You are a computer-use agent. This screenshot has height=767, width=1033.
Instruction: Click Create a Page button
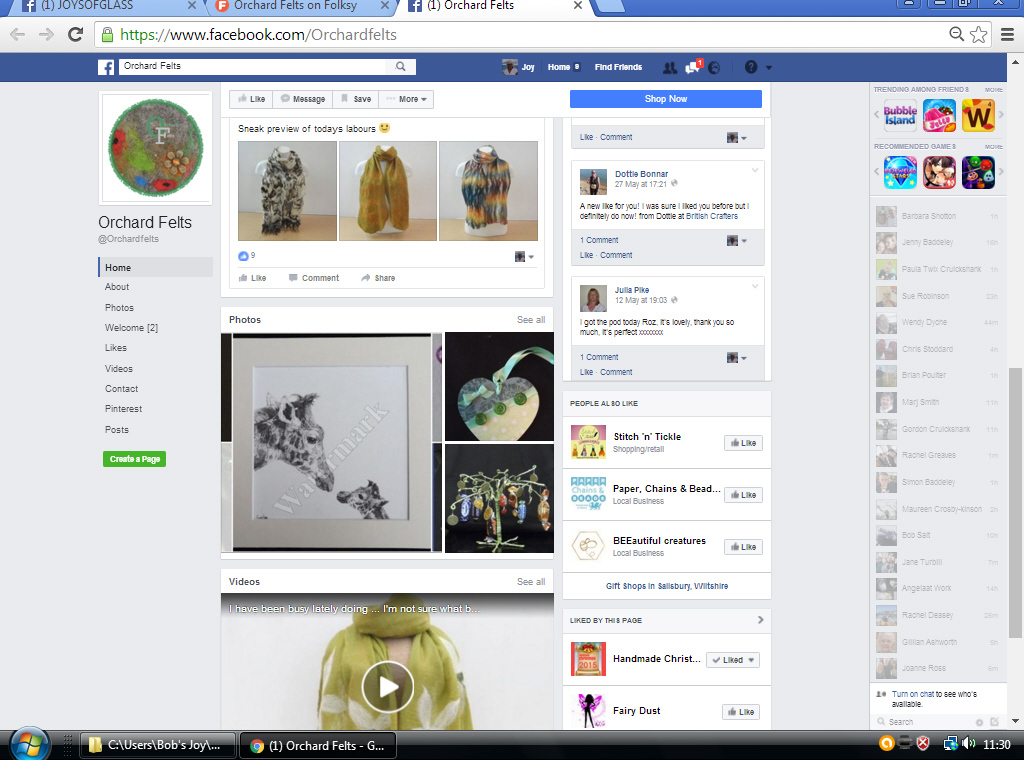coord(134,459)
